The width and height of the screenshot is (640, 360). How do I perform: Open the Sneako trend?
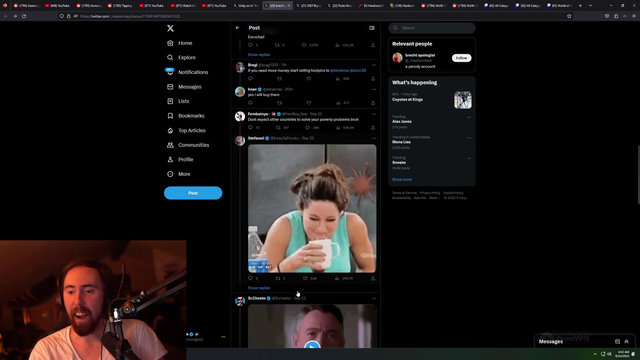point(399,162)
